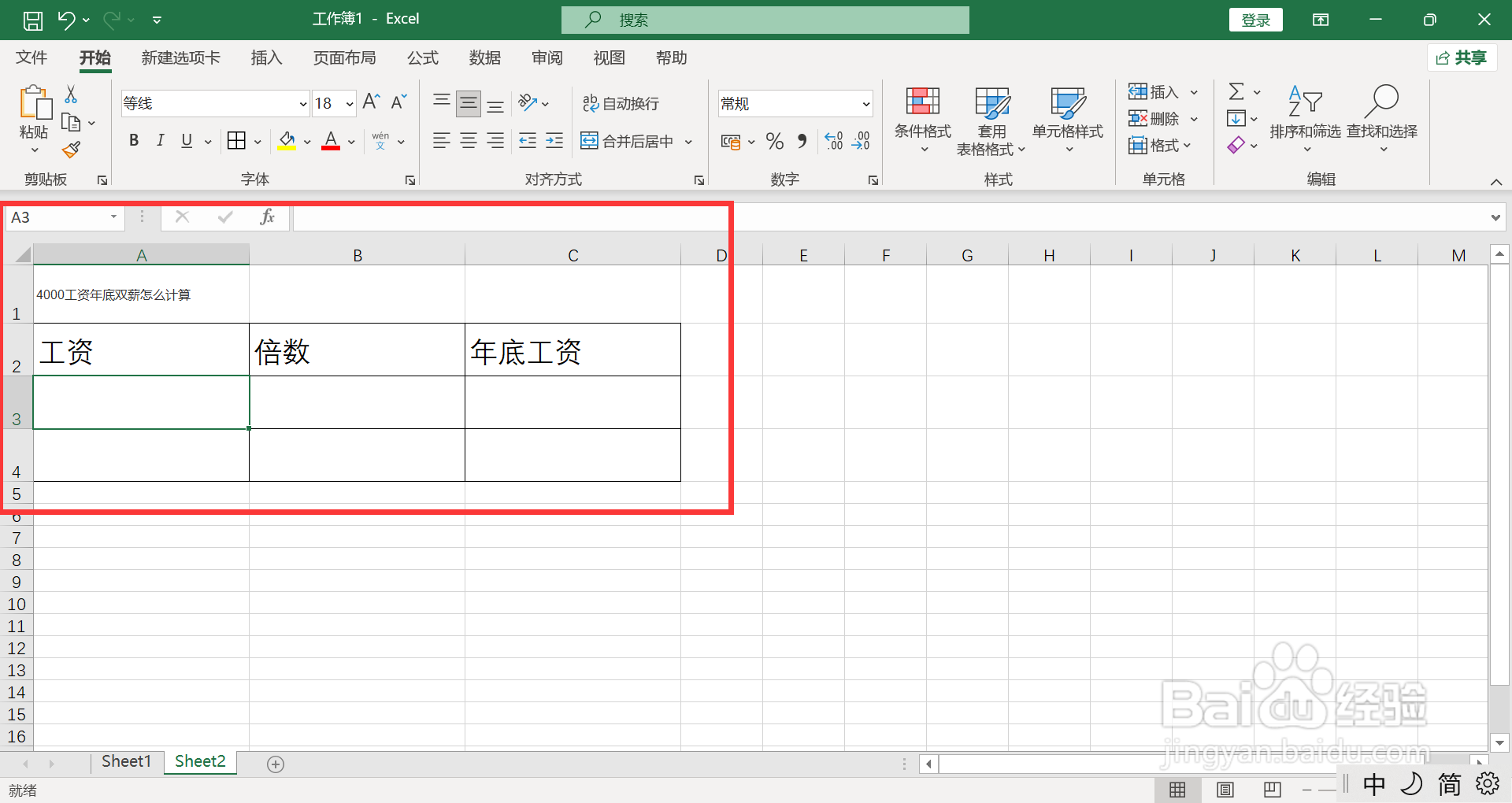The image size is (1512, 803).
Task: Click the Paste clipboard icon
Action: pyautogui.click(x=35, y=102)
